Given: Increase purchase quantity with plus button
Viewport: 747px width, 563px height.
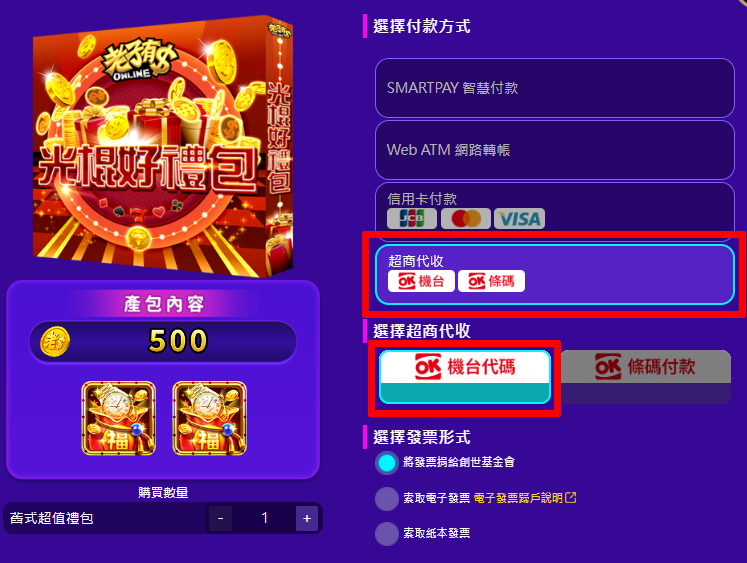Looking at the screenshot, I should click(307, 518).
